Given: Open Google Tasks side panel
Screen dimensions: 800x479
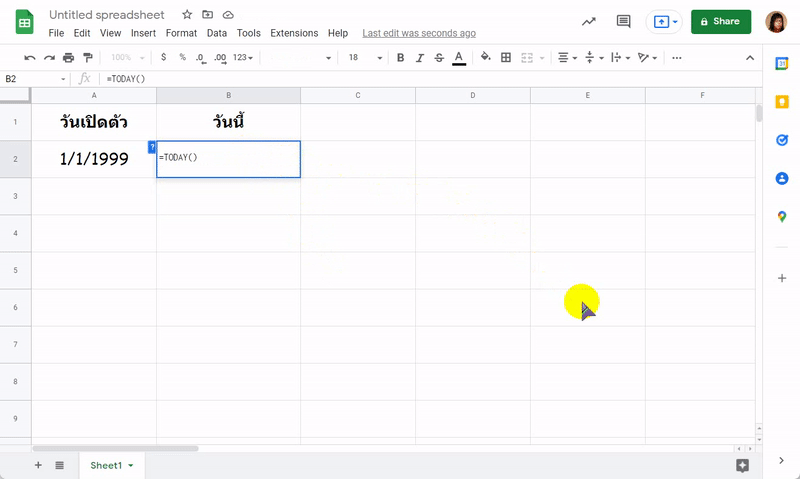Looking at the screenshot, I should pos(782,140).
